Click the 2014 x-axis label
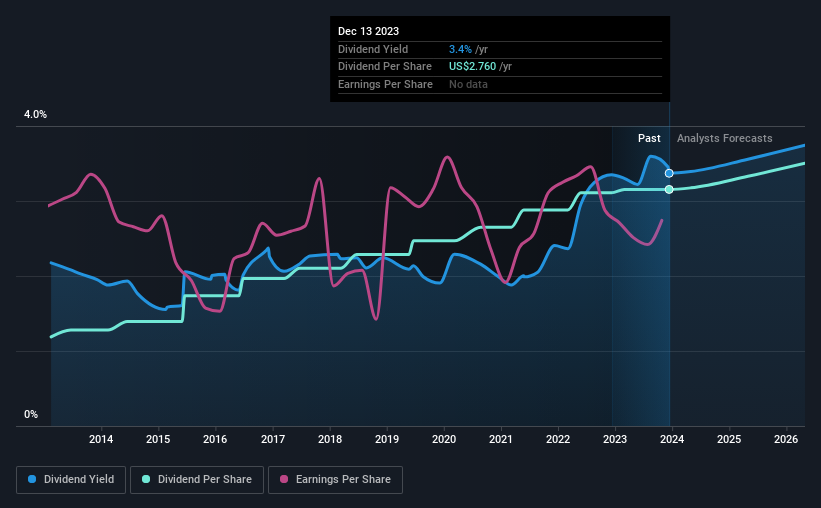The height and width of the screenshot is (508, 821). pyautogui.click(x=101, y=439)
